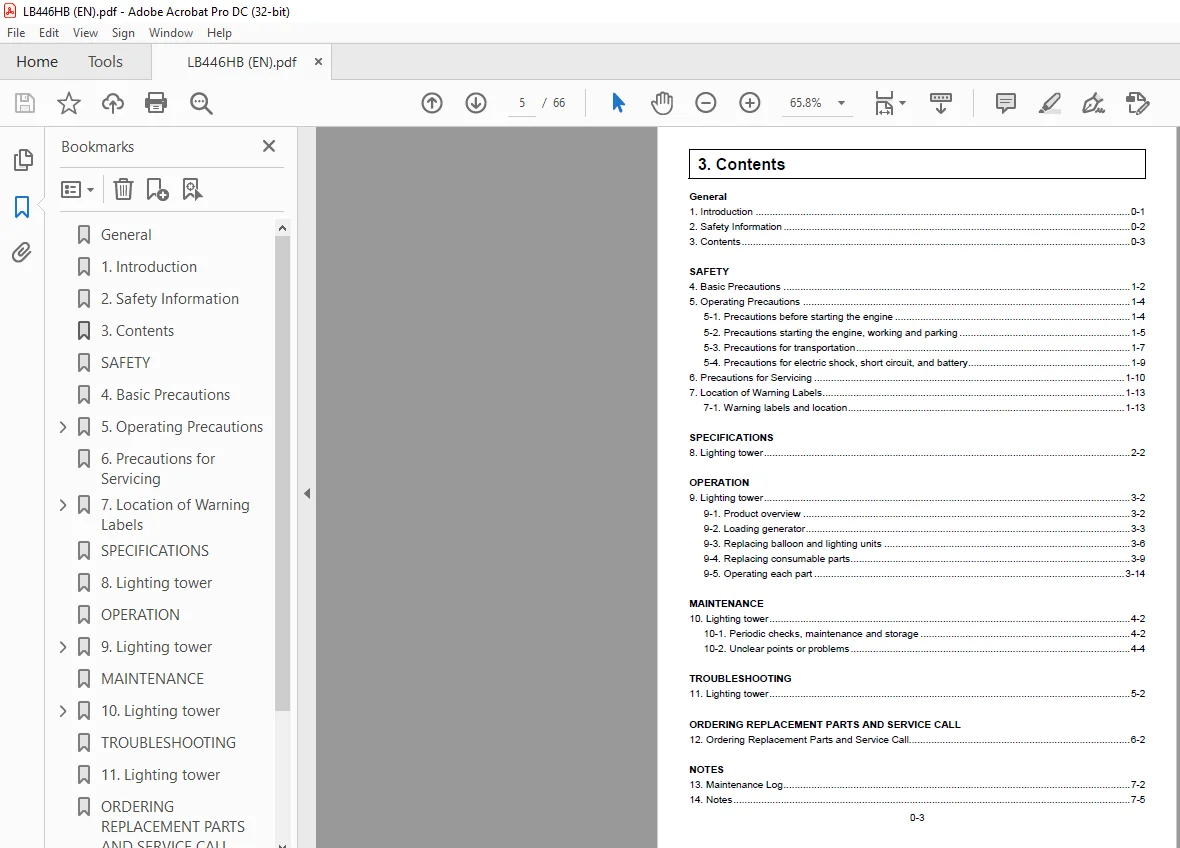This screenshot has height=848, width=1180.
Task: Open the Attachments paperclip panel
Action: point(22,252)
